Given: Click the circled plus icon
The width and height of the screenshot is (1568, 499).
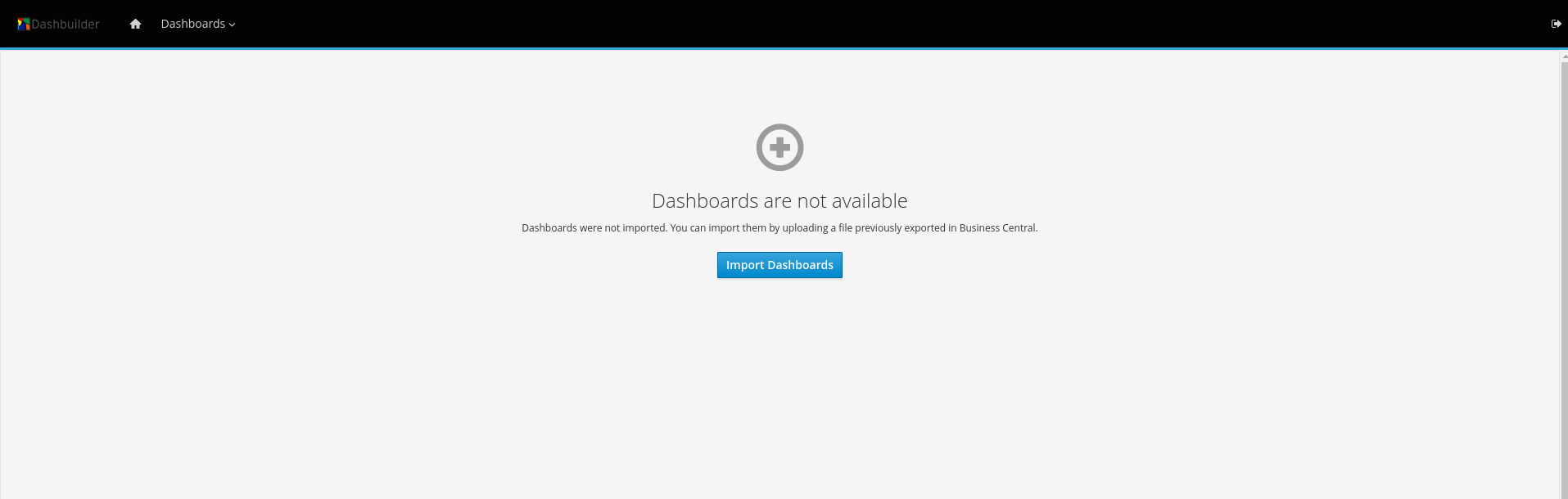Looking at the screenshot, I should pos(779,147).
